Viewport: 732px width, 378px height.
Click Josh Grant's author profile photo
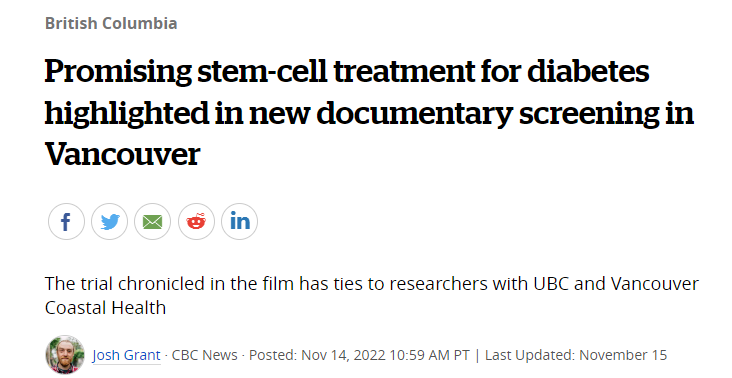click(65, 355)
